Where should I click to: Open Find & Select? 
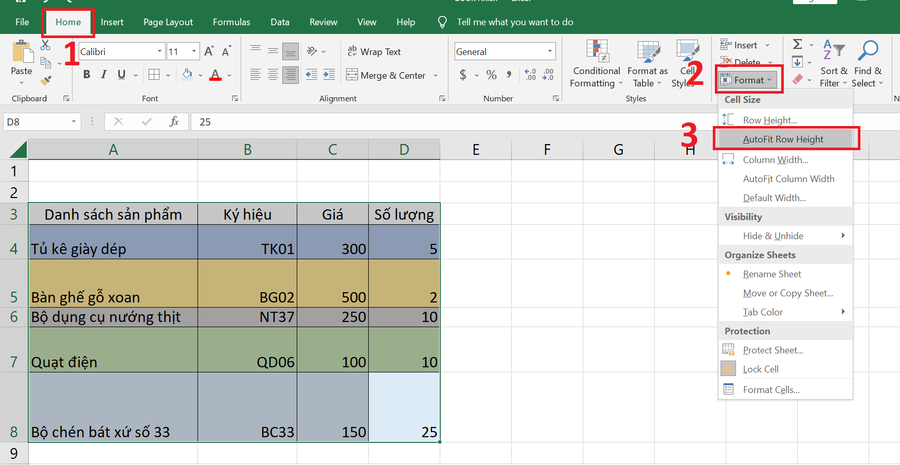[867, 64]
